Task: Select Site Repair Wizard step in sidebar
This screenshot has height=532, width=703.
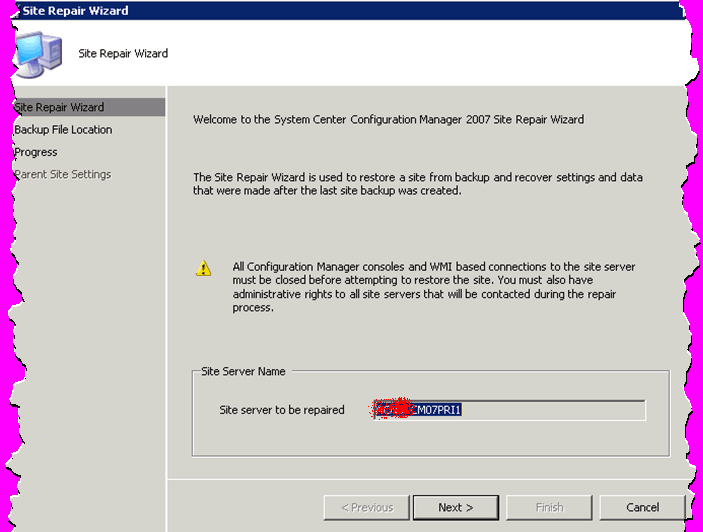Action: (89, 107)
